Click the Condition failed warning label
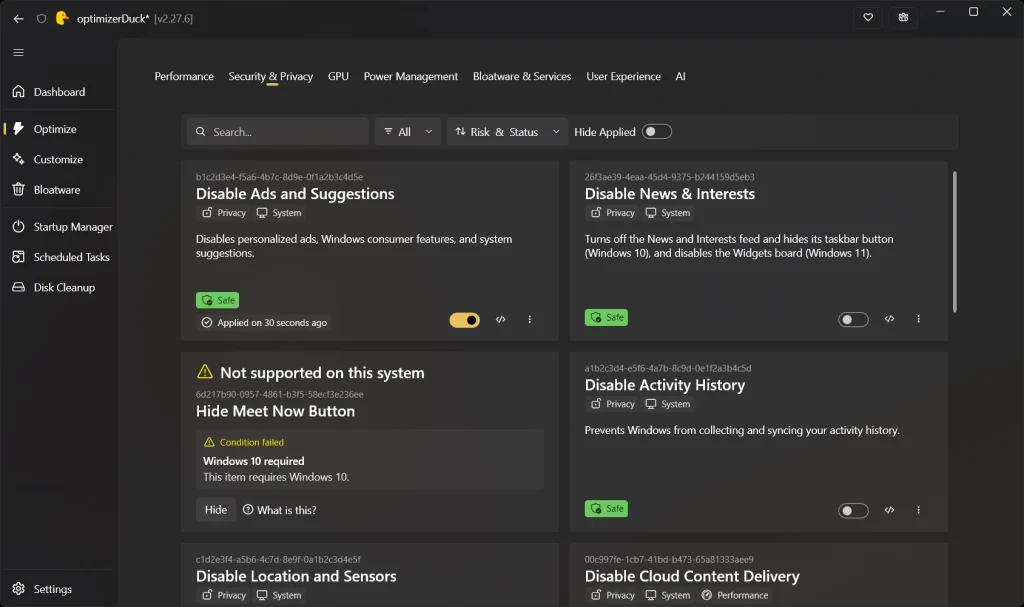 [244, 442]
